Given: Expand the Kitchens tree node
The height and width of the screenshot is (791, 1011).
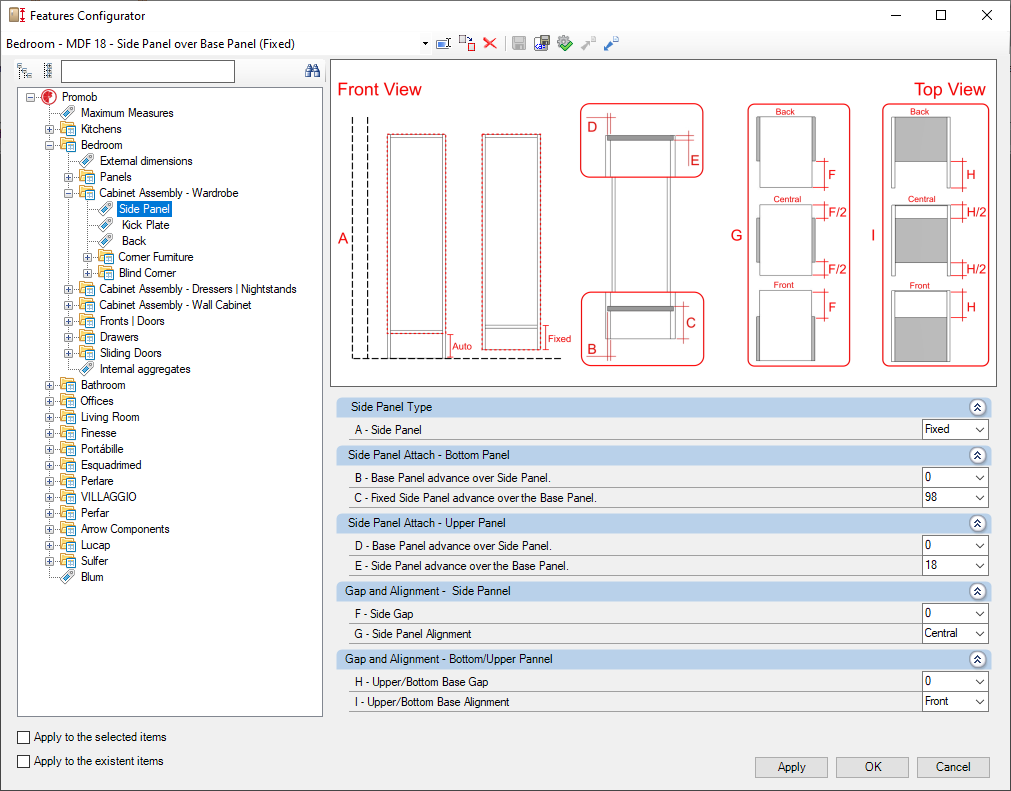Looking at the screenshot, I should click(49, 130).
